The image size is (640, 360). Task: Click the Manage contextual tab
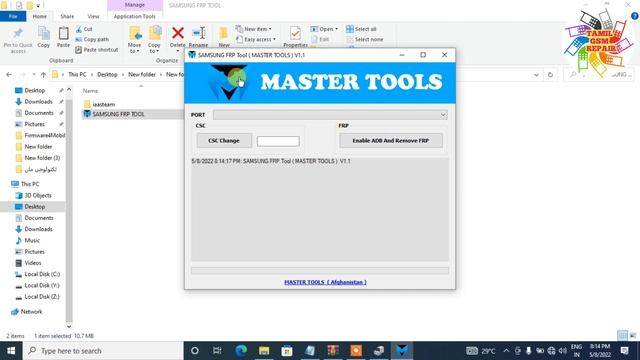click(135, 5)
